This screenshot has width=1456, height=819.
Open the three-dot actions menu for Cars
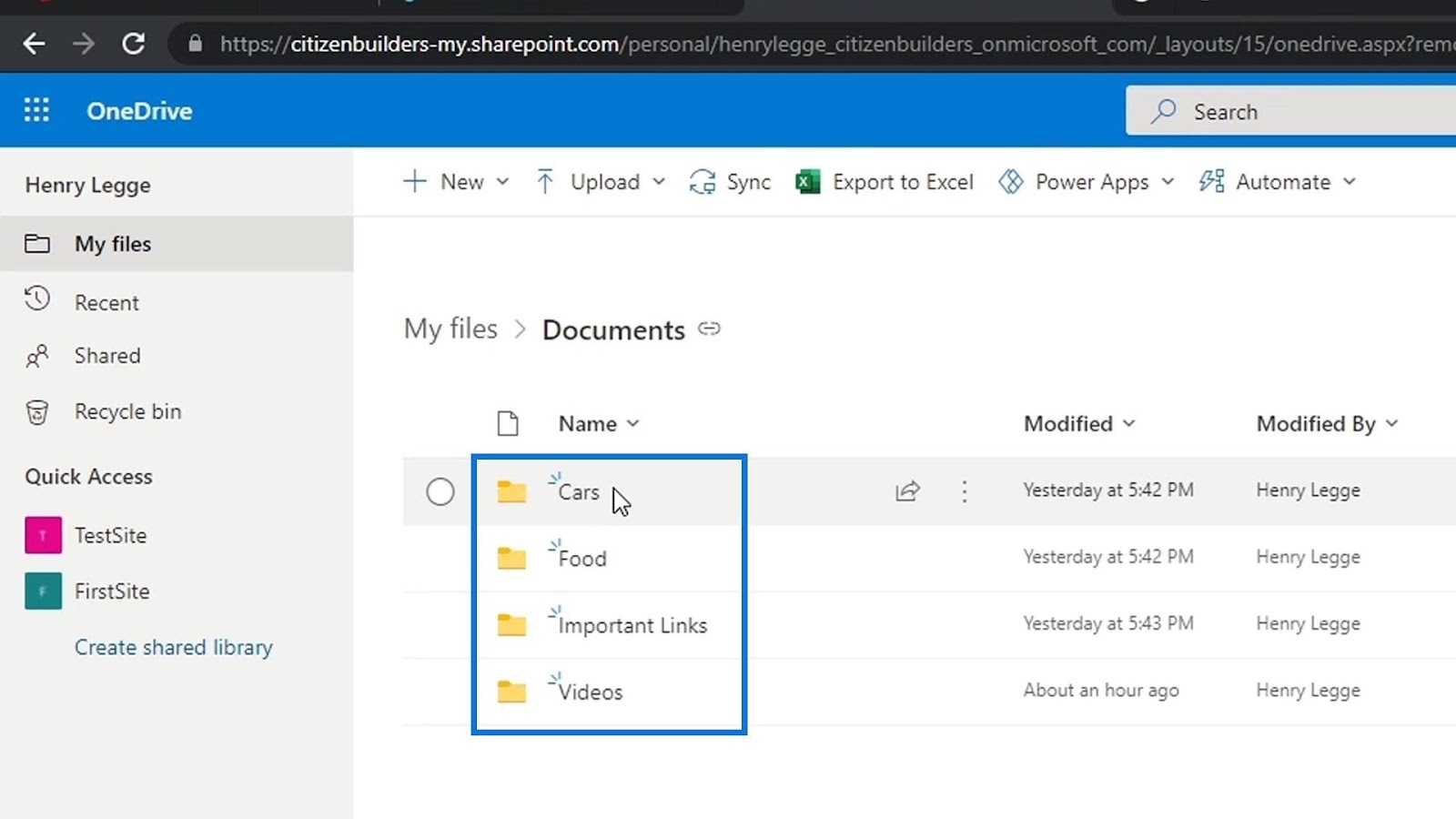[x=965, y=491]
